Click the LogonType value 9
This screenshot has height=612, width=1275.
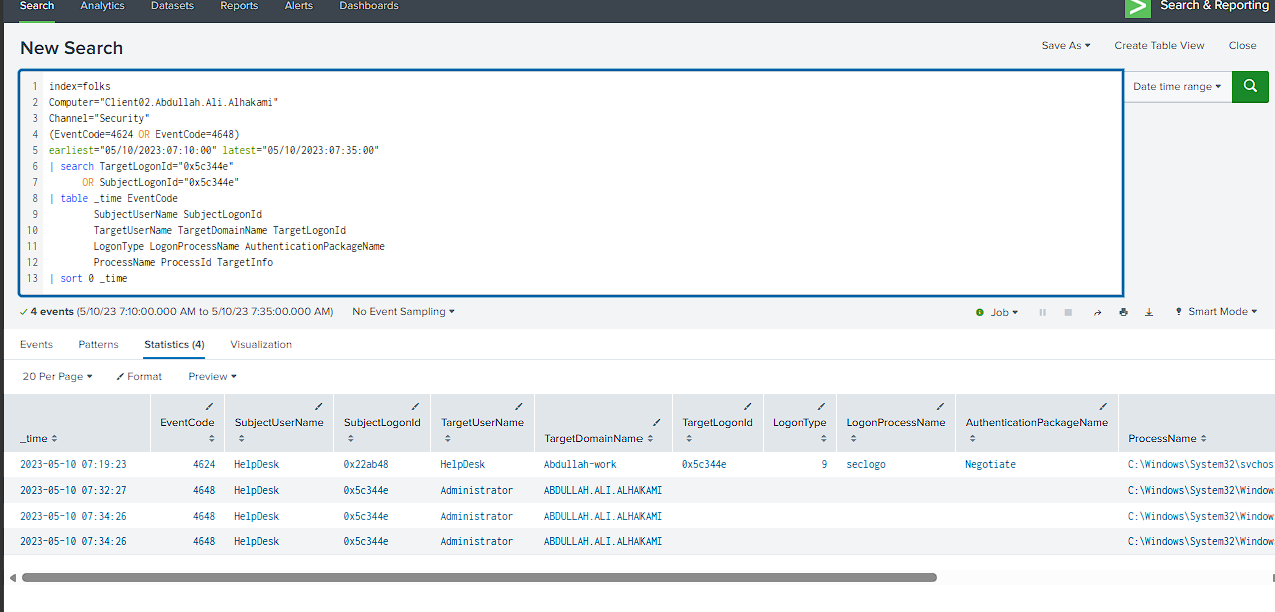tap(824, 465)
